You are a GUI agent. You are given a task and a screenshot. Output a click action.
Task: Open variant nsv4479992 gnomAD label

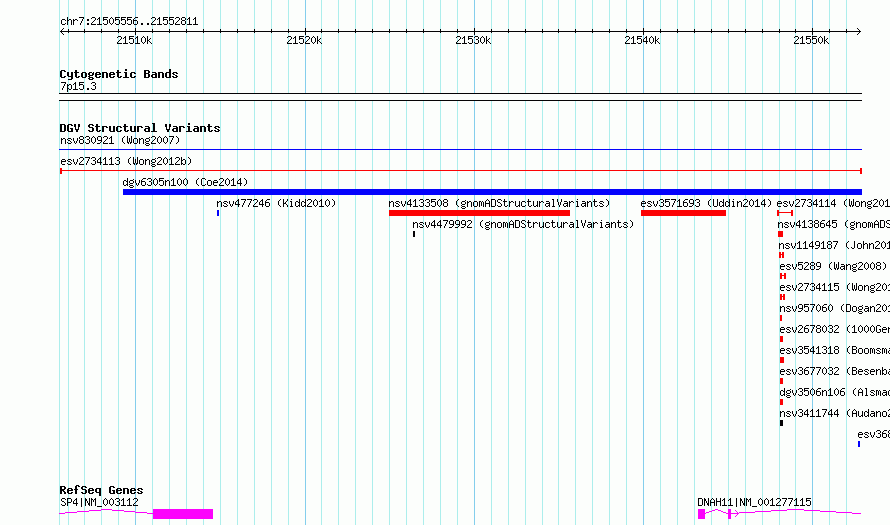tap(523, 224)
